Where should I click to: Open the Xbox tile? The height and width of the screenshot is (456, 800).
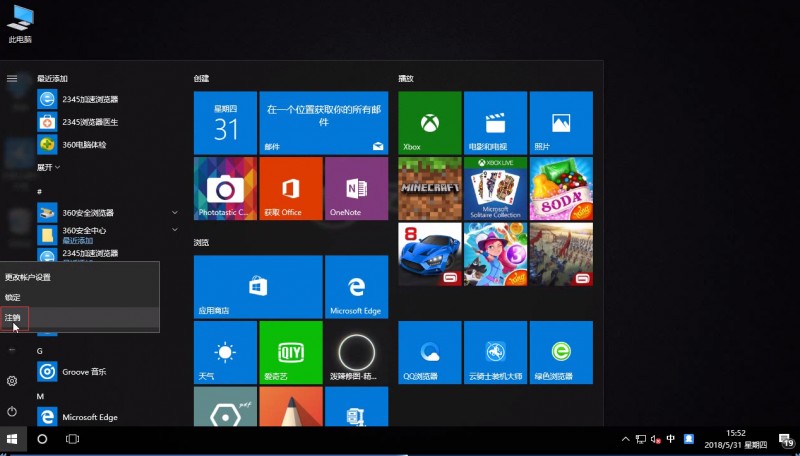click(430, 123)
